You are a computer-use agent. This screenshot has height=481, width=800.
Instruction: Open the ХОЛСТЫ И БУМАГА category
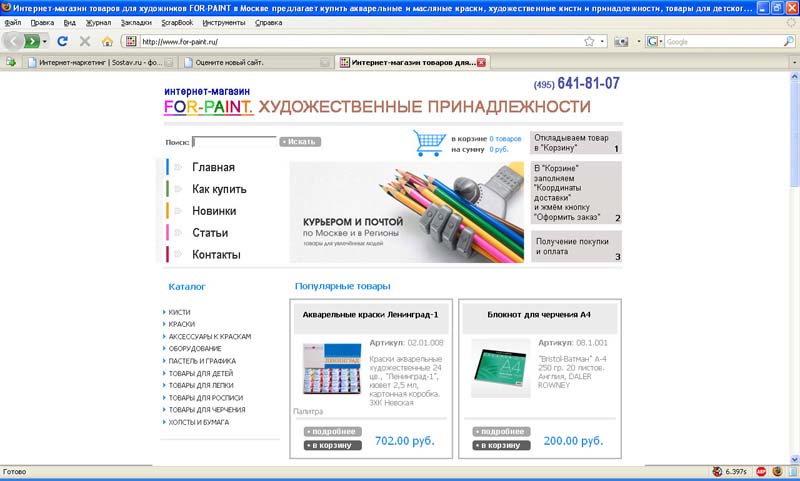198,422
